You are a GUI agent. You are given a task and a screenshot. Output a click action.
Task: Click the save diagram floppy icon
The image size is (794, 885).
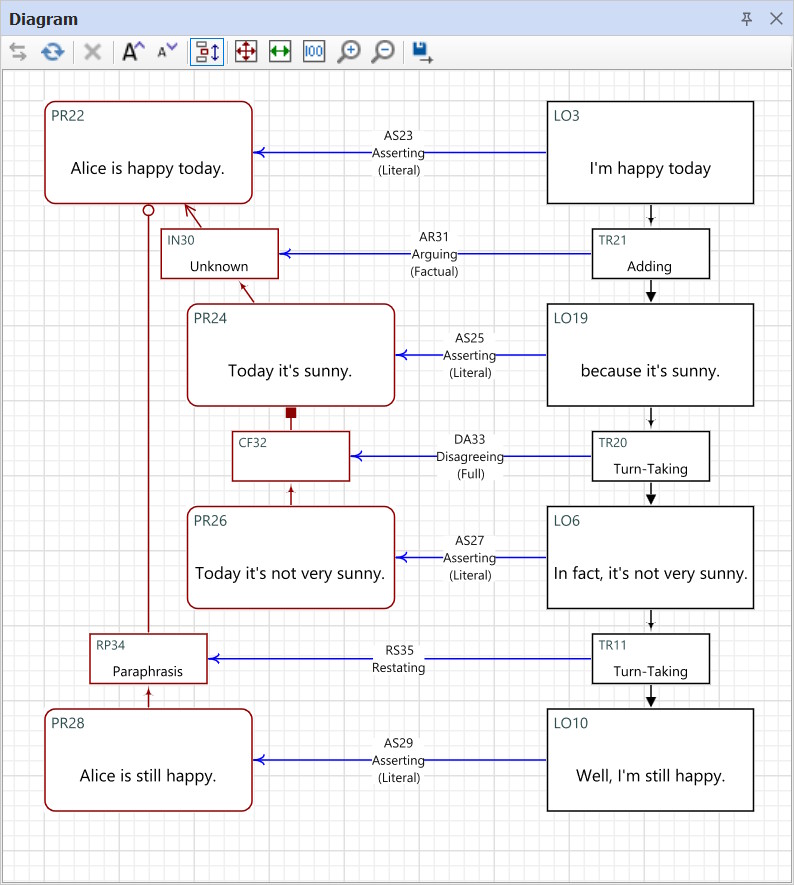click(x=422, y=52)
